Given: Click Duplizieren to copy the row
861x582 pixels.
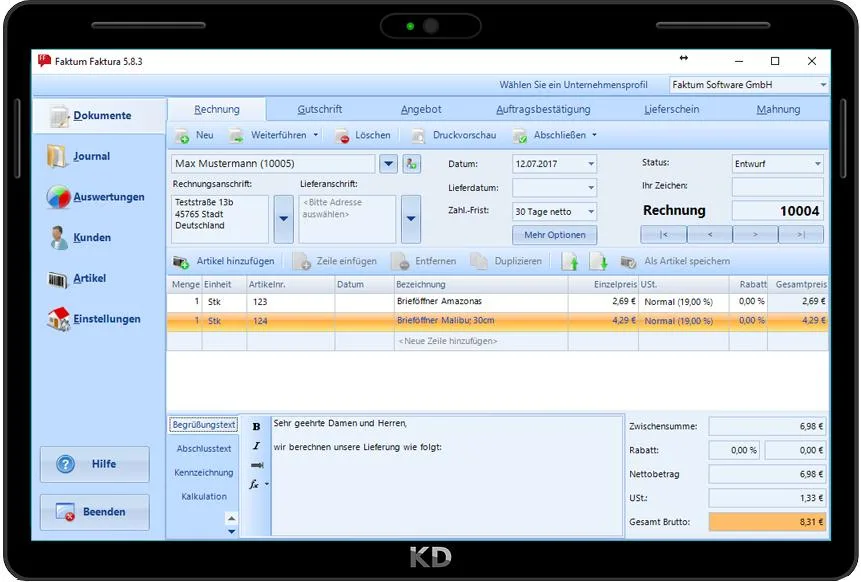Looking at the screenshot, I should (506, 261).
